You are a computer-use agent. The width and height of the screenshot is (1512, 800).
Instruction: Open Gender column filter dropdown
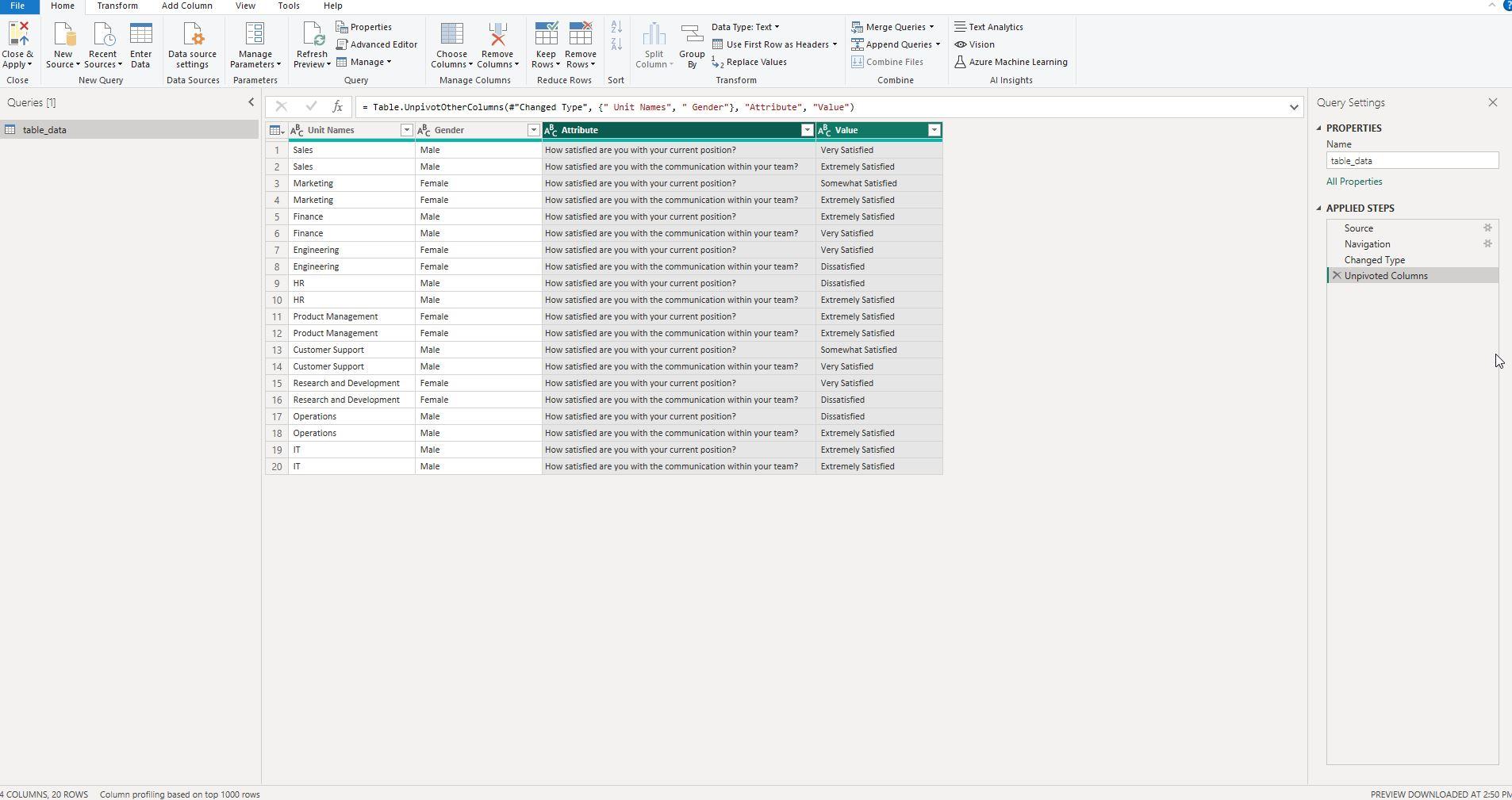click(x=533, y=130)
